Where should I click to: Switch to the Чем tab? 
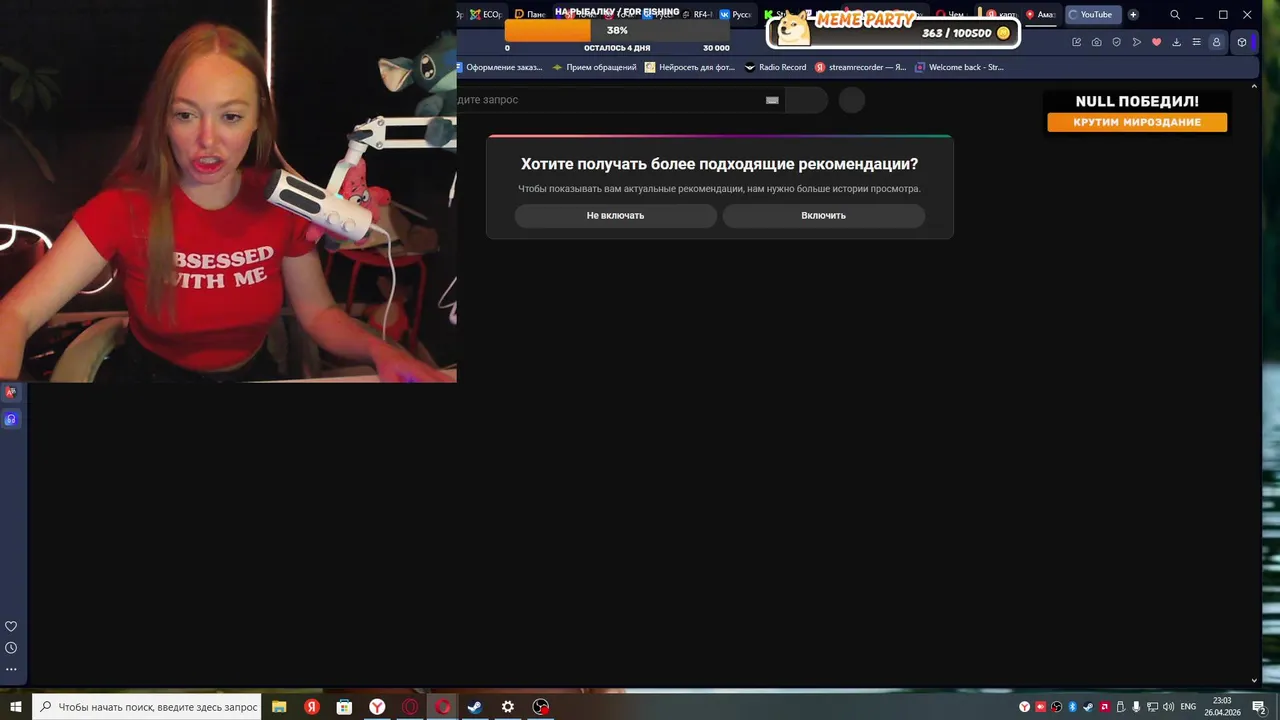(x=951, y=15)
